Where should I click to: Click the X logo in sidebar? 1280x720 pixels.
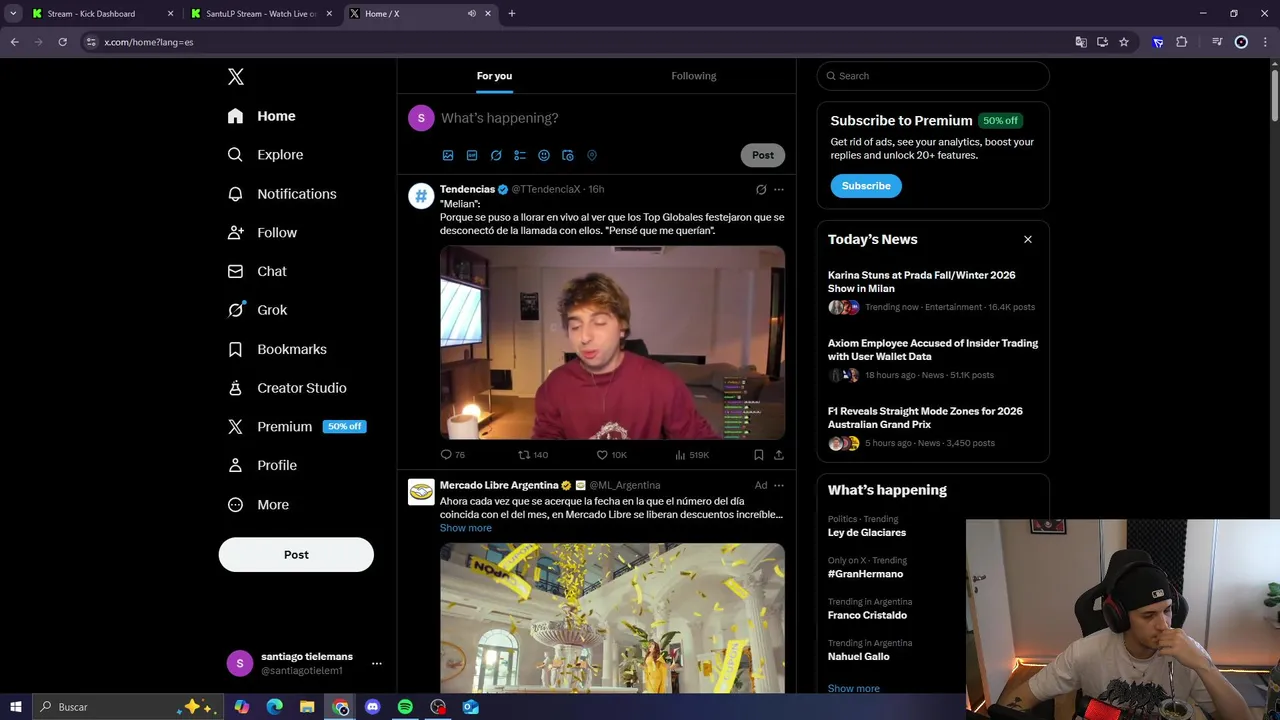[235, 77]
